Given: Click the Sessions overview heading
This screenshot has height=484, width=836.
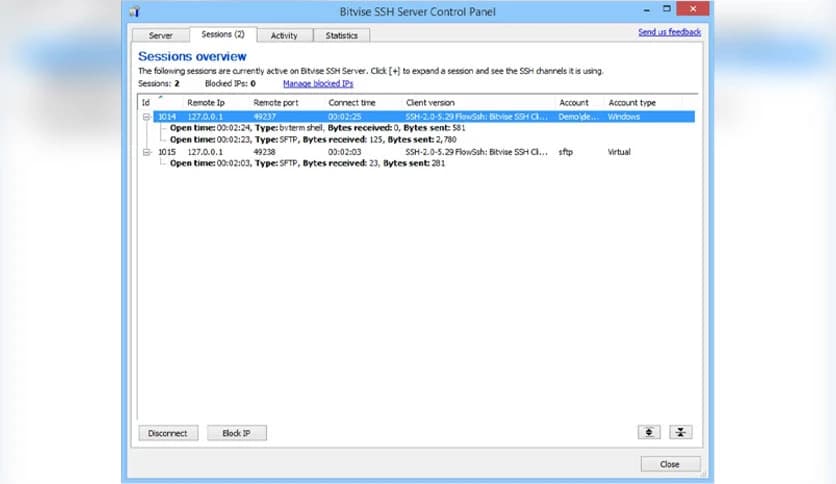Looking at the screenshot, I should coord(192,56).
